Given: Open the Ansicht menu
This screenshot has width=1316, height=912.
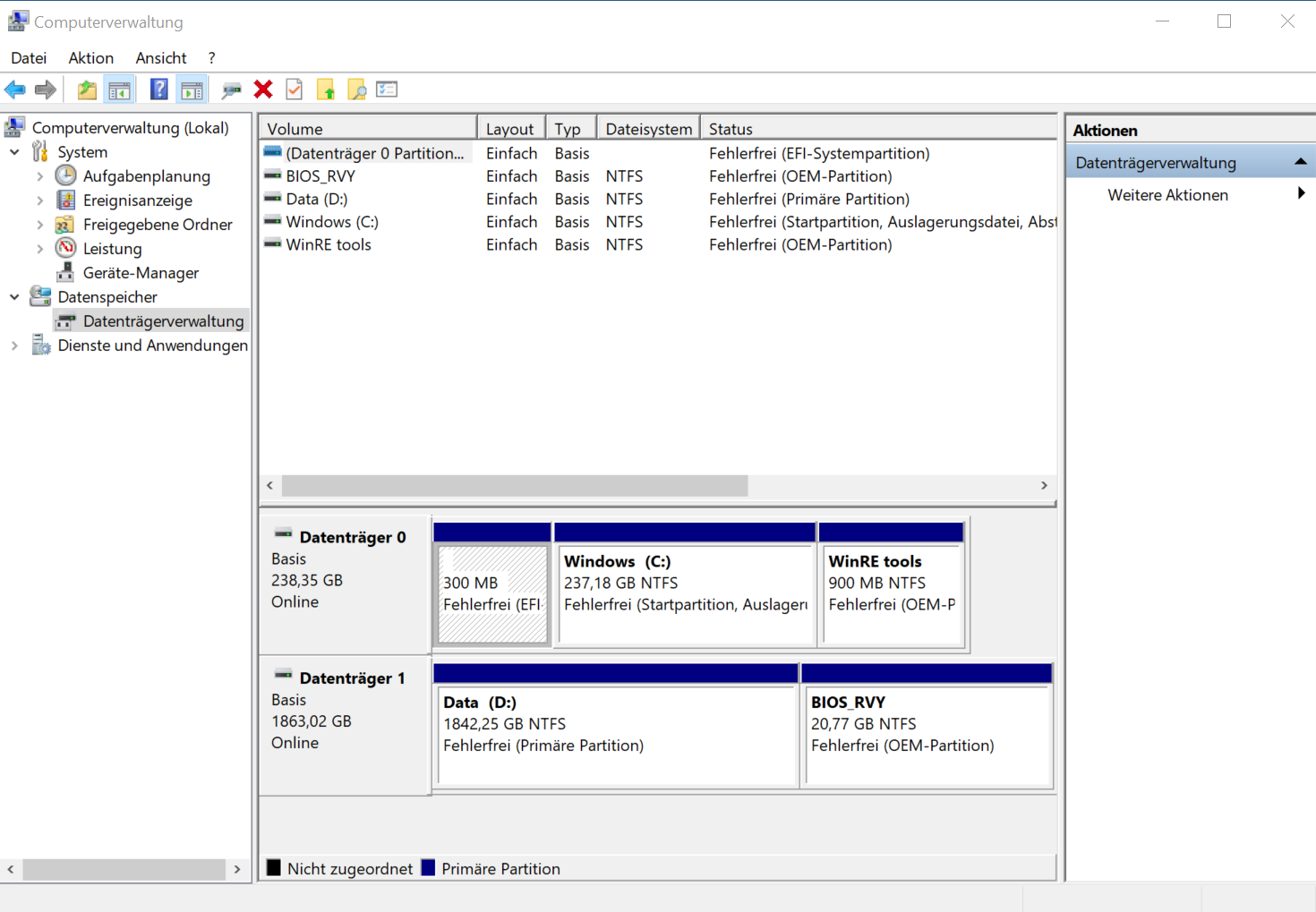Looking at the screenshot, I should 161,57.
